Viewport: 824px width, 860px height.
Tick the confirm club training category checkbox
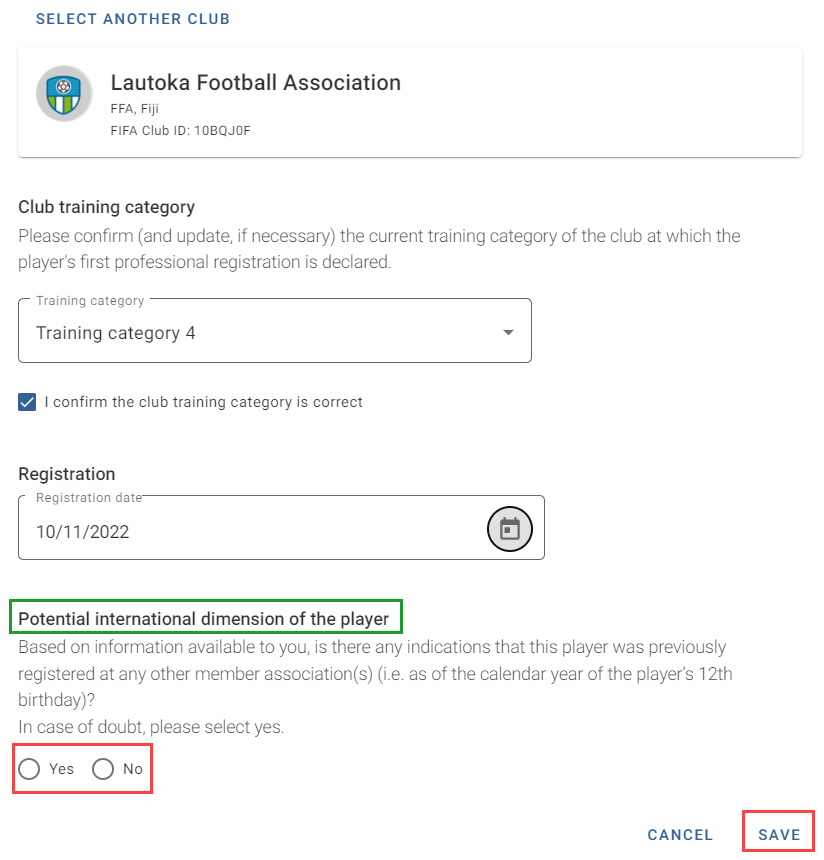coord(27,402)
